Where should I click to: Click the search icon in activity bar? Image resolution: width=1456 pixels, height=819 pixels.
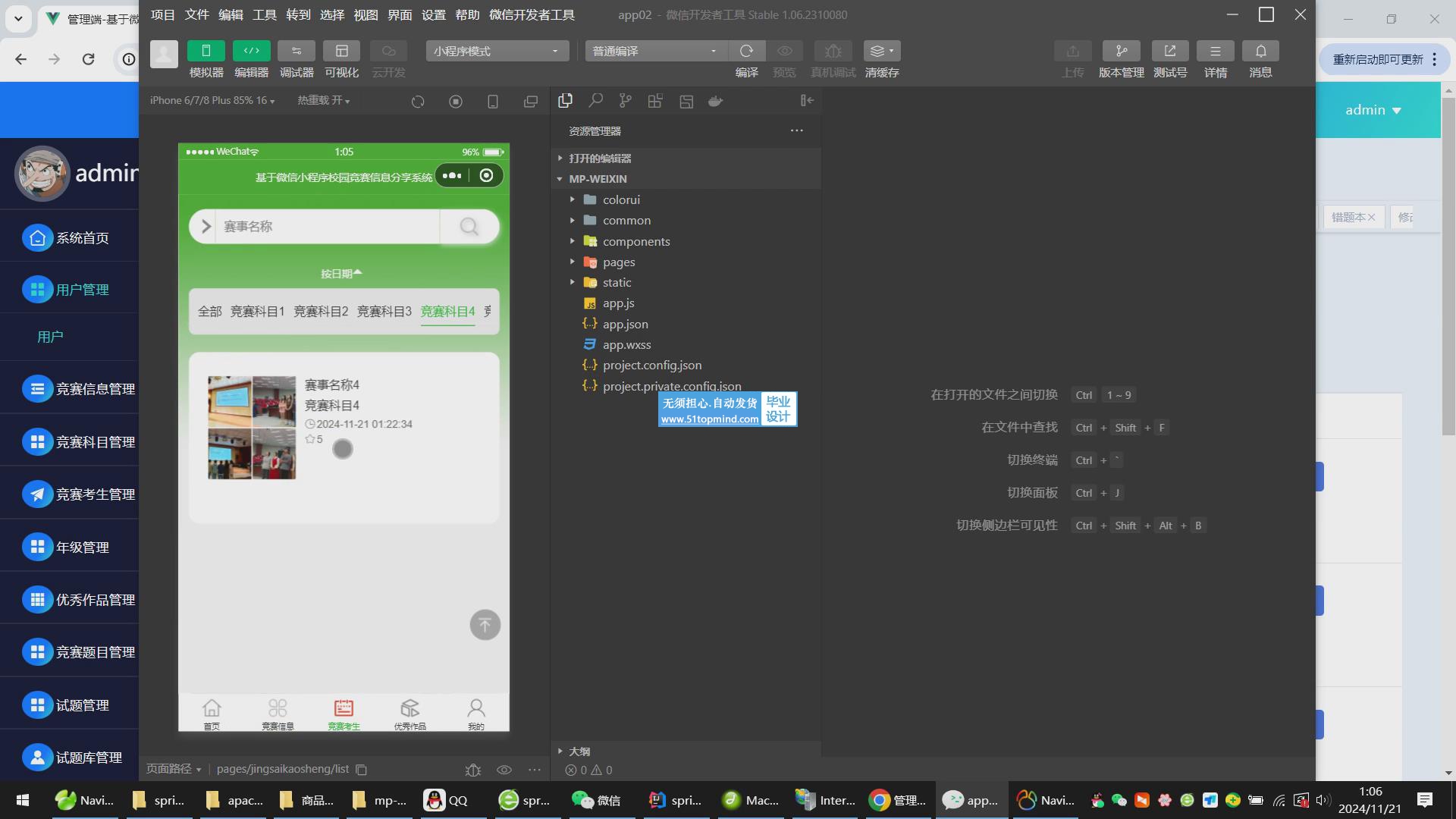click(x=596, y=101)
